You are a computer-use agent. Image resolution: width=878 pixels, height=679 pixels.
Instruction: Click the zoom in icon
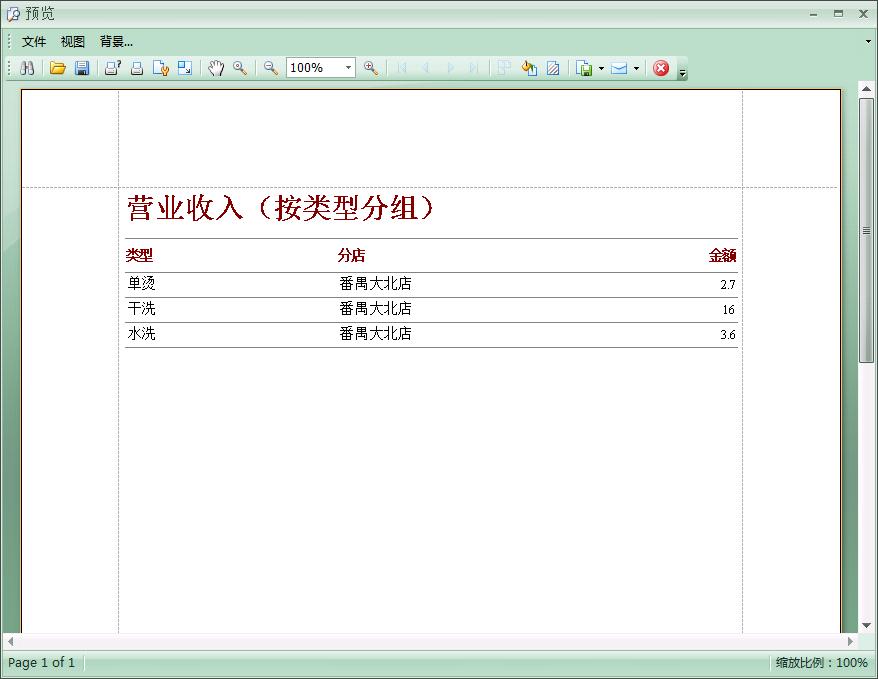[371, 68]
